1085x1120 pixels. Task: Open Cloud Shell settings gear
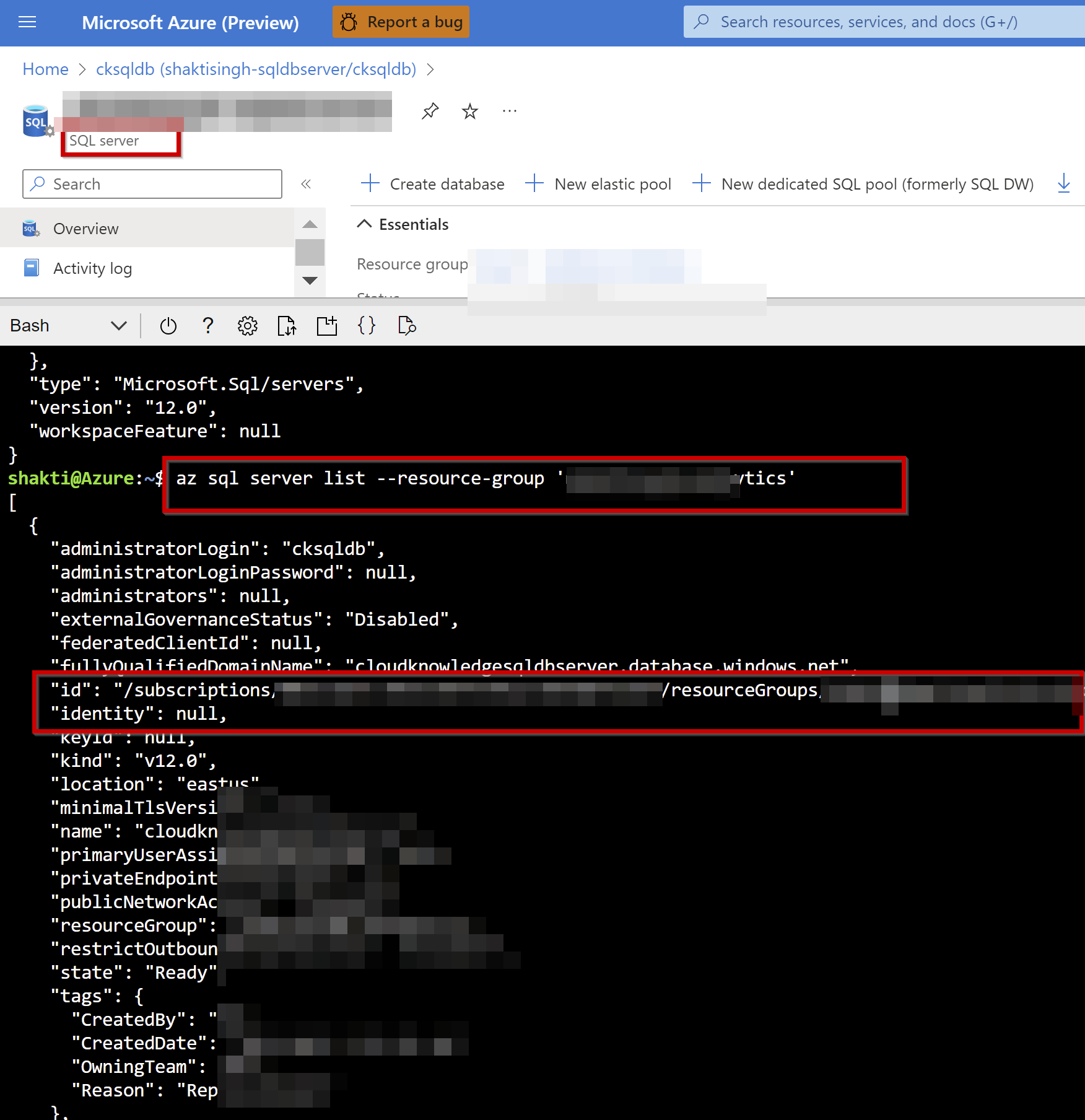click(x=247, y=326)
